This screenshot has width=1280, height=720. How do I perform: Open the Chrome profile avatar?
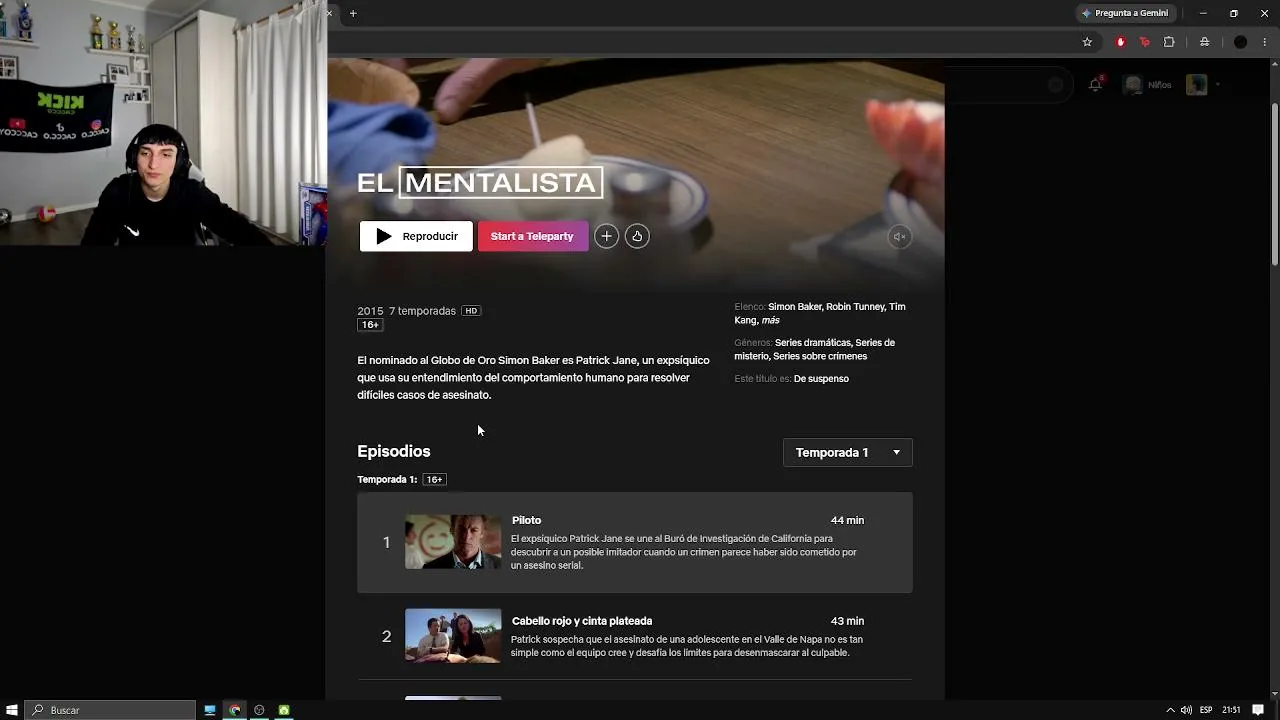point(1240,42)
